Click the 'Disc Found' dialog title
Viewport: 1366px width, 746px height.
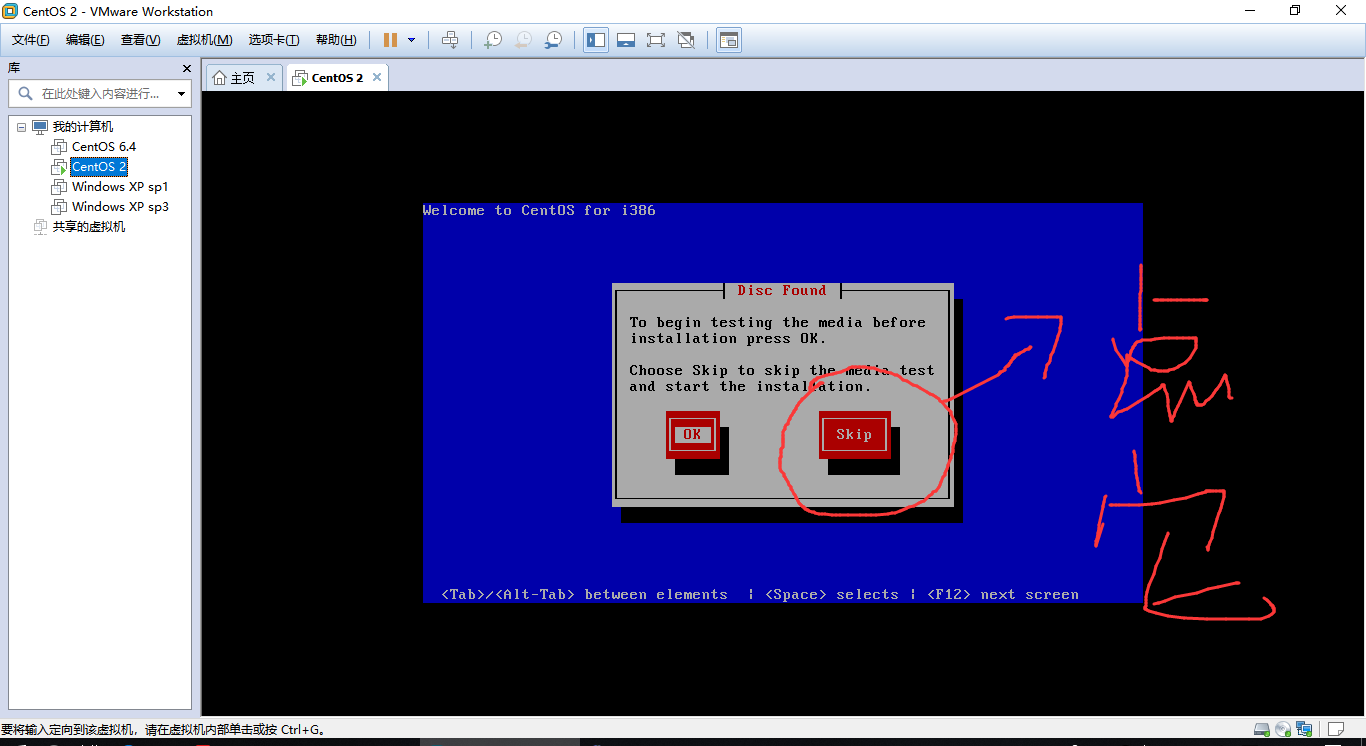pyautogui.click(x=782, y=290)
